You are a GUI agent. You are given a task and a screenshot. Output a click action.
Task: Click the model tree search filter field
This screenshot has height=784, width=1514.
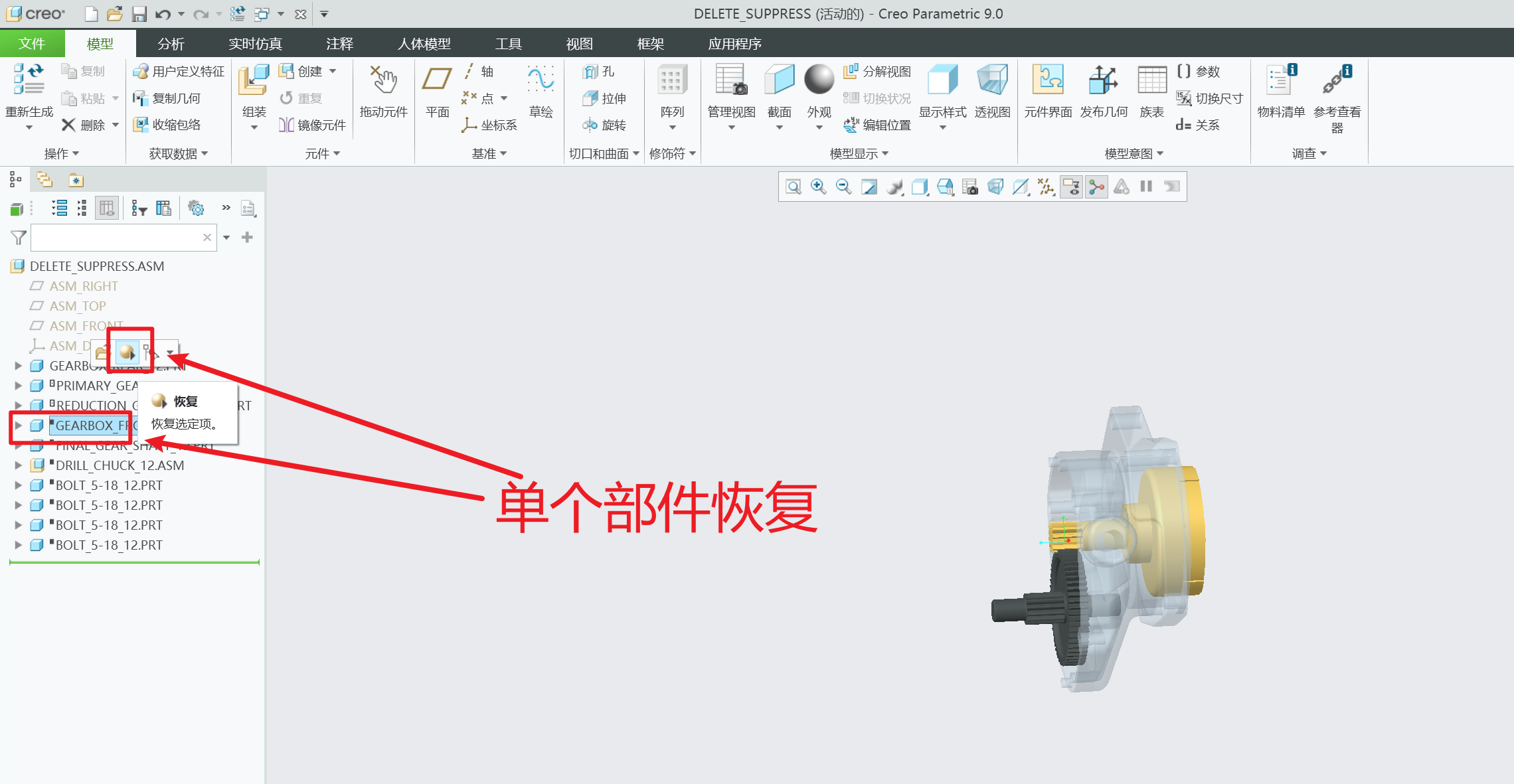[x=116, y=238]
